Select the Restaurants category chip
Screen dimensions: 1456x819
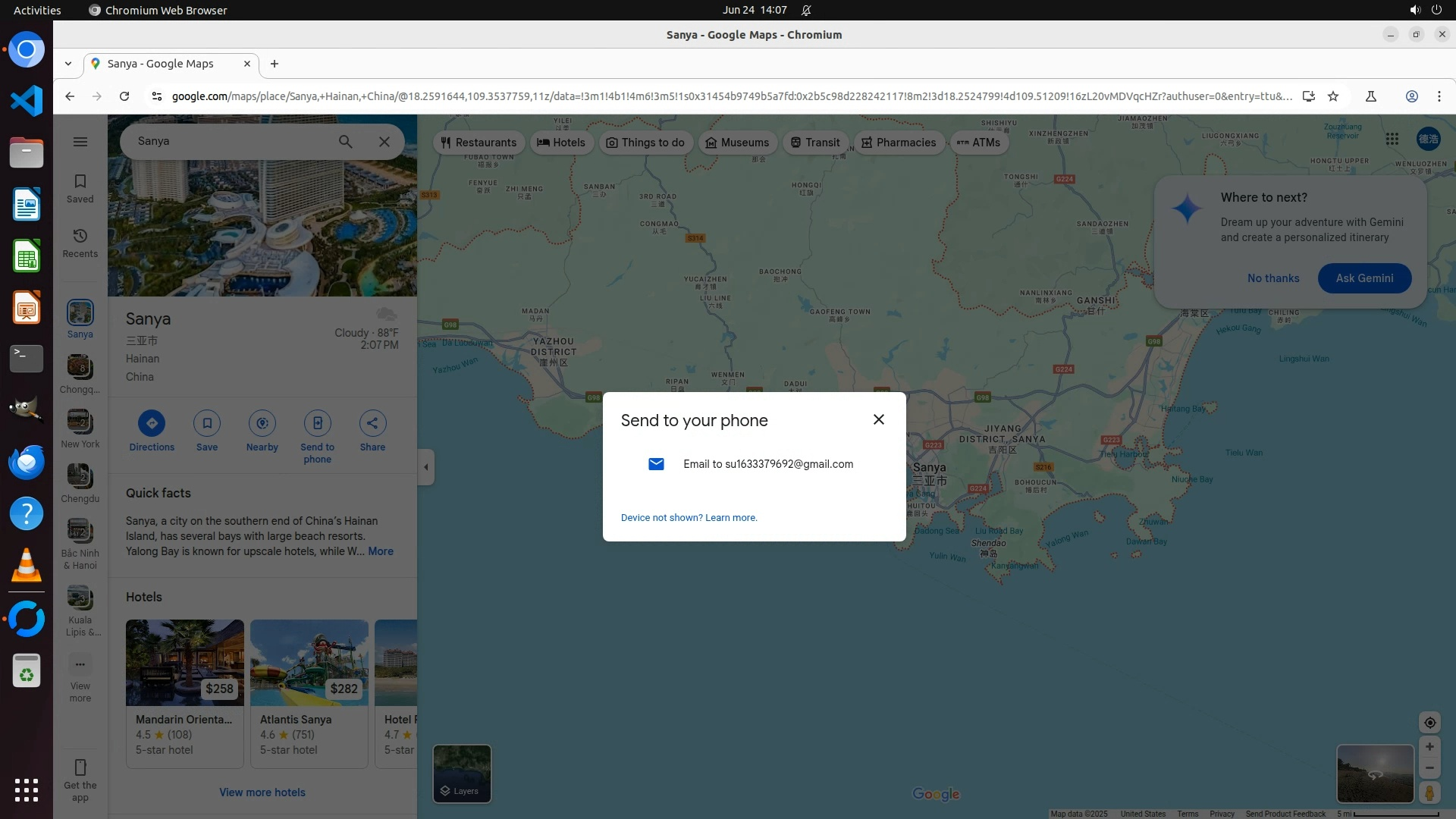point(479,143)
